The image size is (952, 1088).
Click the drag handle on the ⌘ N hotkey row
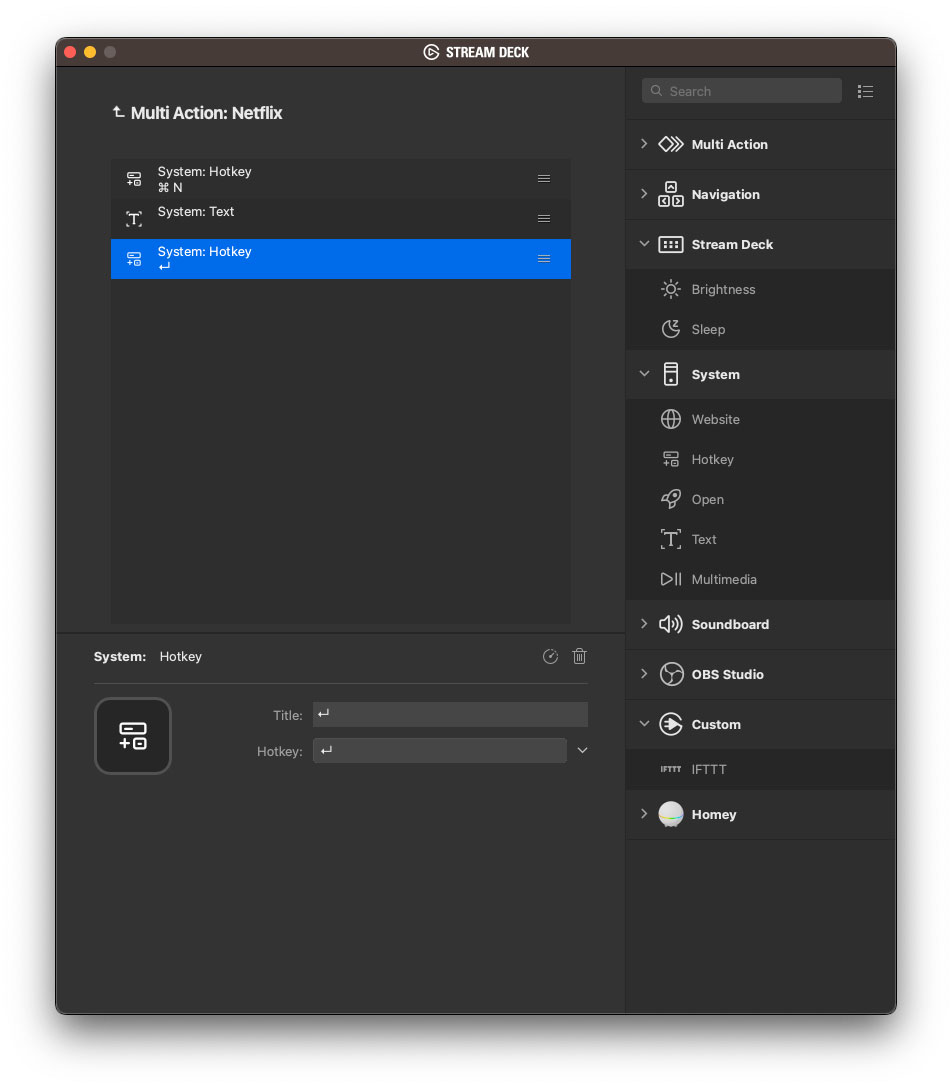[x=544, y=179]
